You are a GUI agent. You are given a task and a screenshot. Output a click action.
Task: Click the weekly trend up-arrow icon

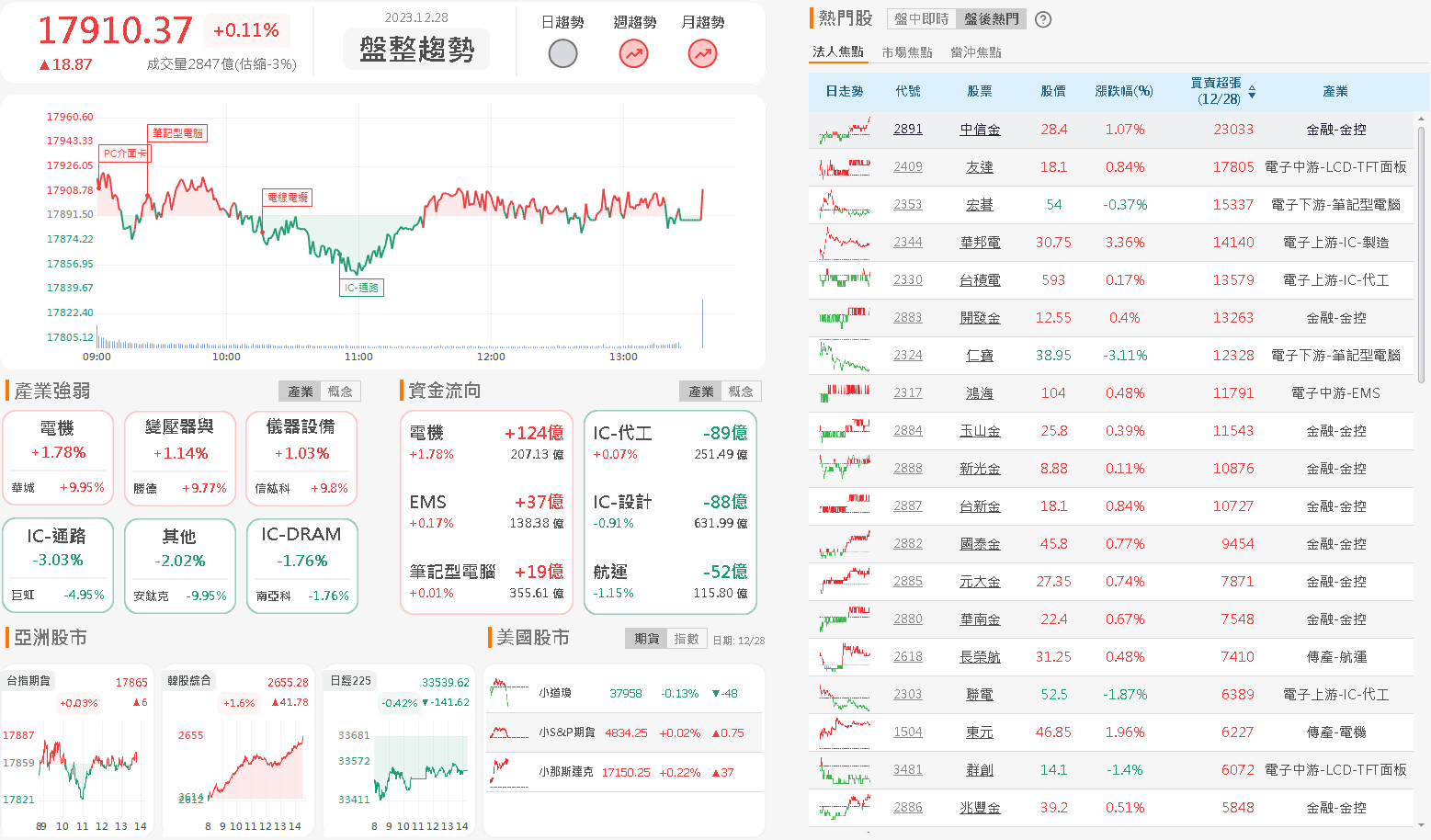pyautogui.click(x=633, y=54)
